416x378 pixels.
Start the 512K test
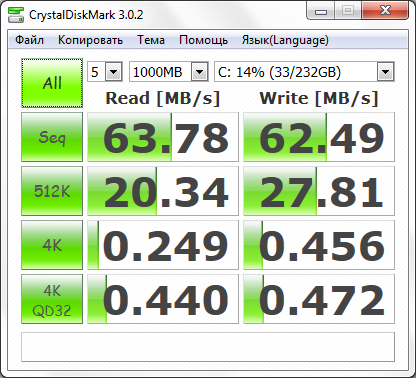click(x=52, y=191)
